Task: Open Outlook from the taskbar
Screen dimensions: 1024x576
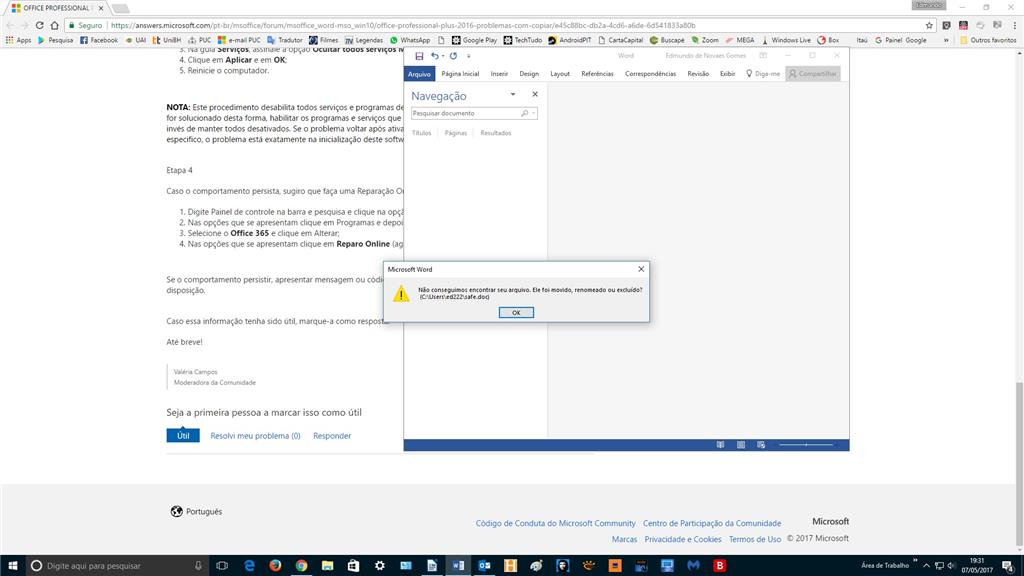Action: [x=484, y=566]
